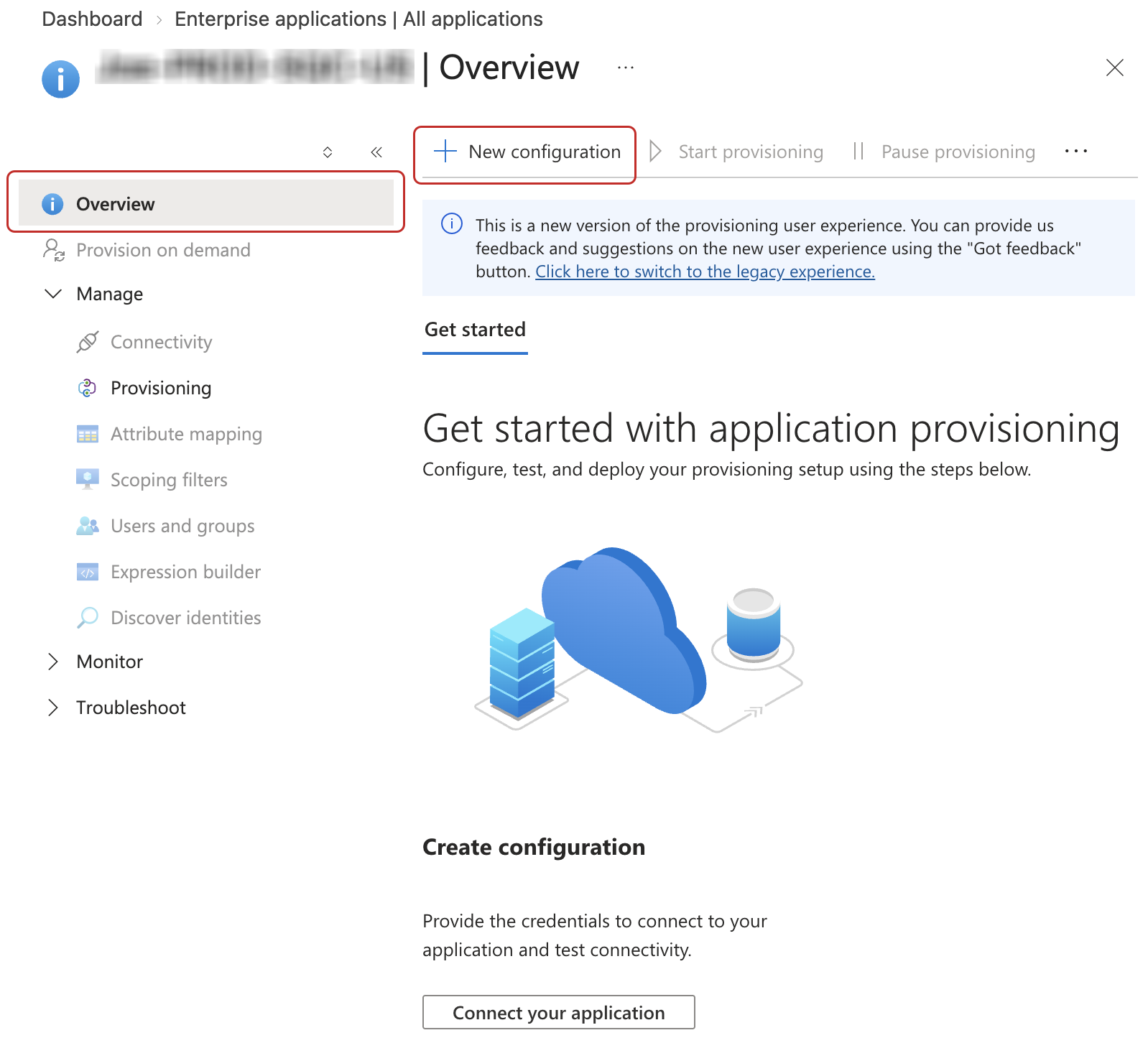This screenshot has width=1148, height=1043.
Task: Click the Discover identities magnifier icon
Action: (x=88, y=618)
